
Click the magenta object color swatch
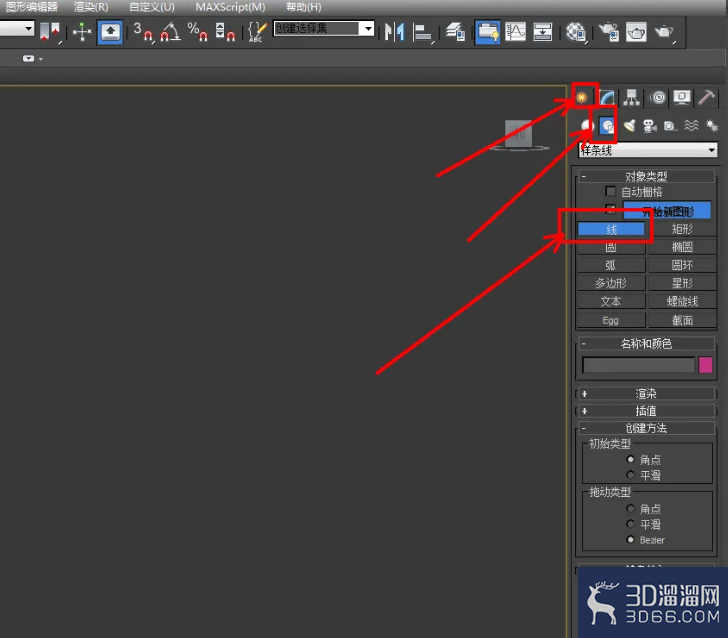(x=705, y=365)
